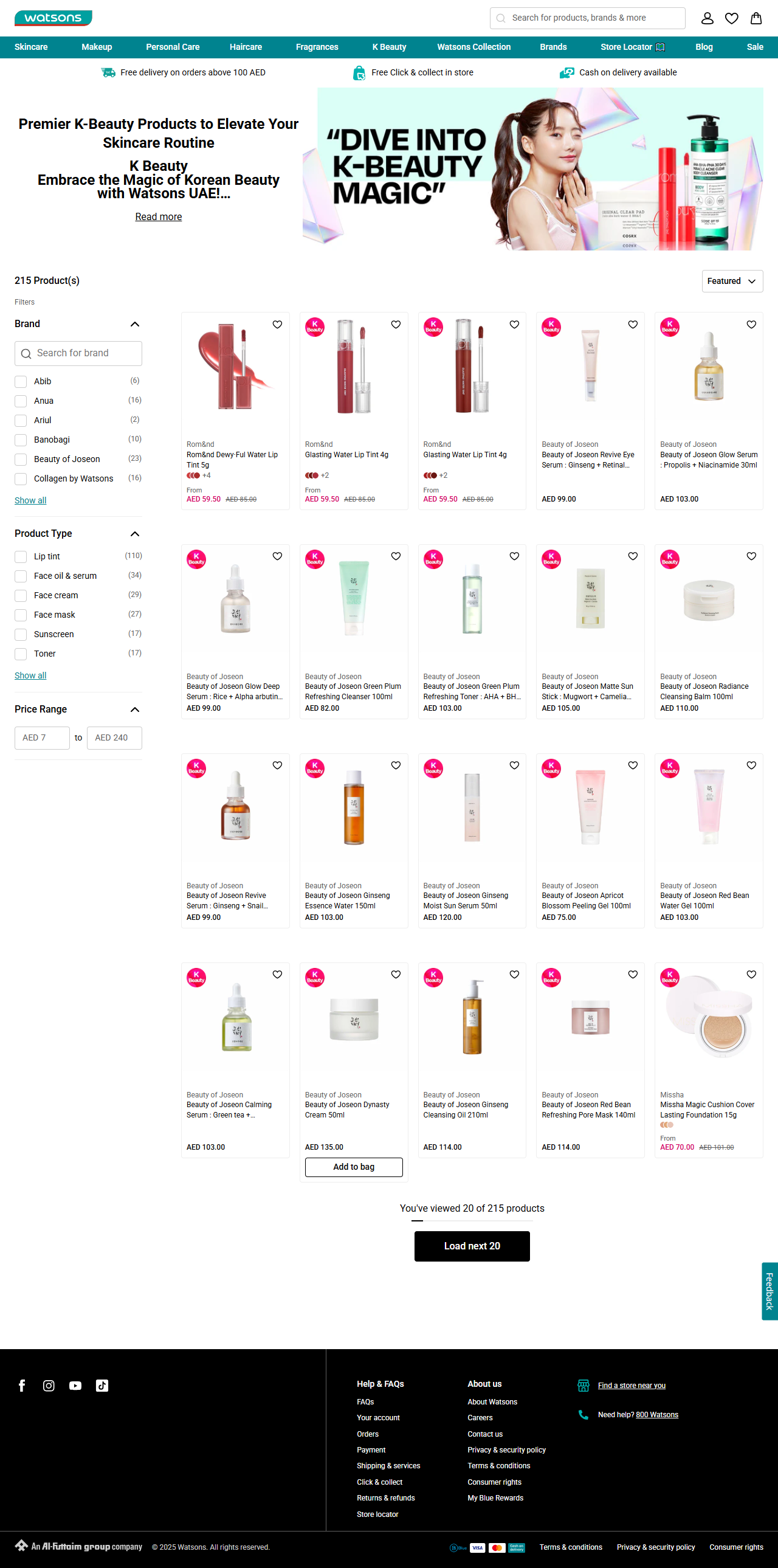Open Returns & refunds footer link

click(x=385, y=1498)
